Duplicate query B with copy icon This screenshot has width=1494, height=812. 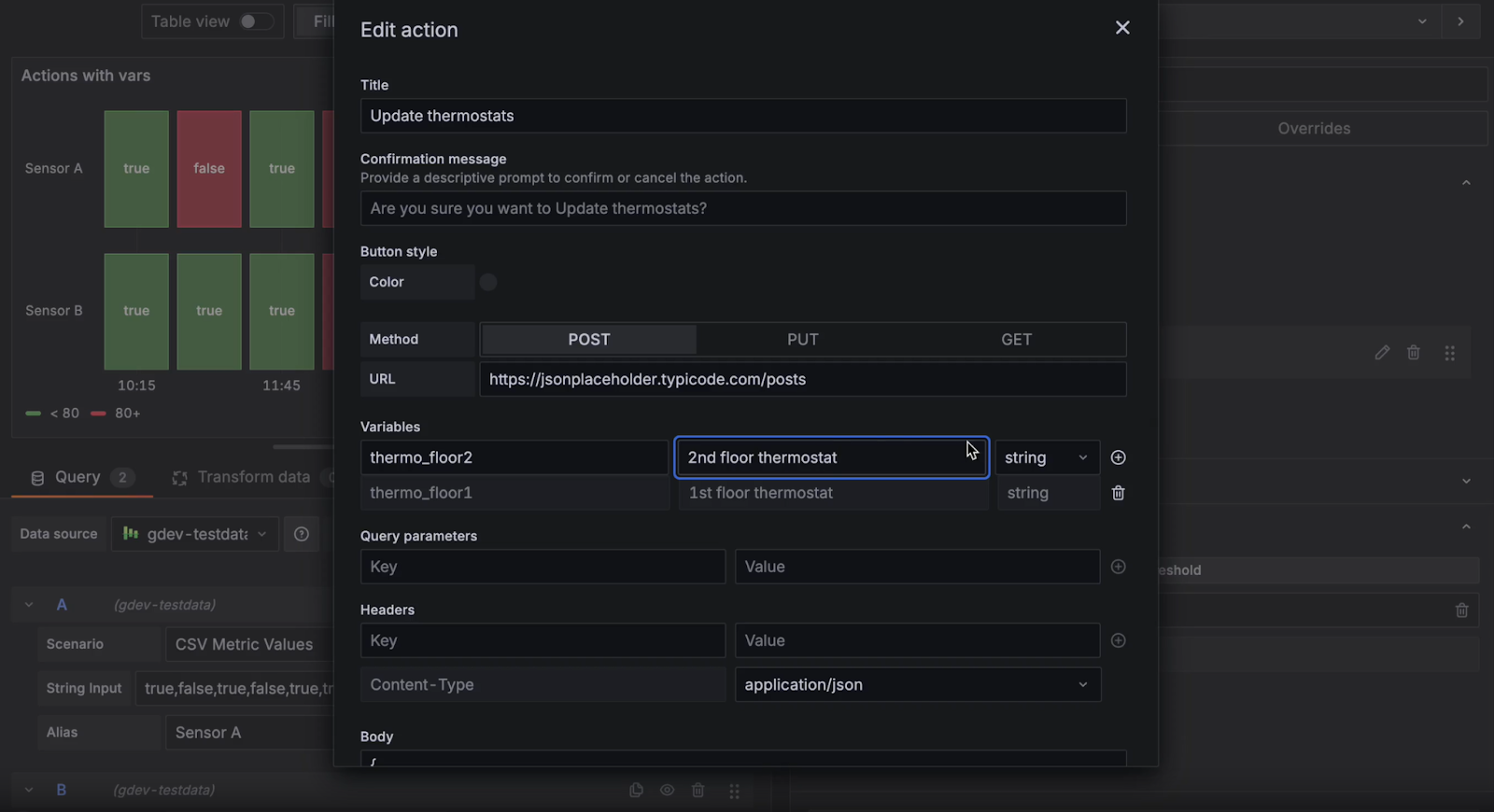pos(636,791)
